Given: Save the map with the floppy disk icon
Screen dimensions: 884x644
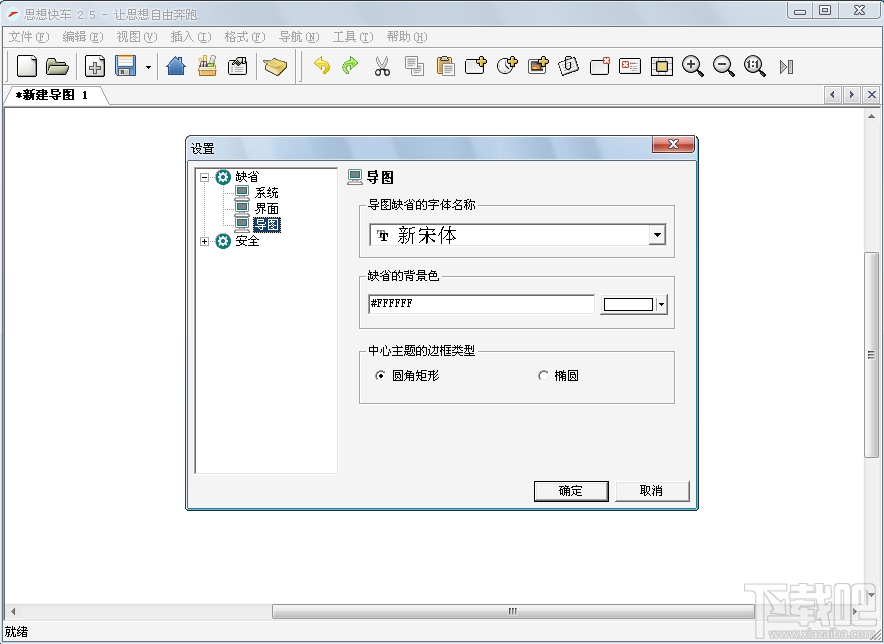Looking at the screenshot, I should (125, 66).
